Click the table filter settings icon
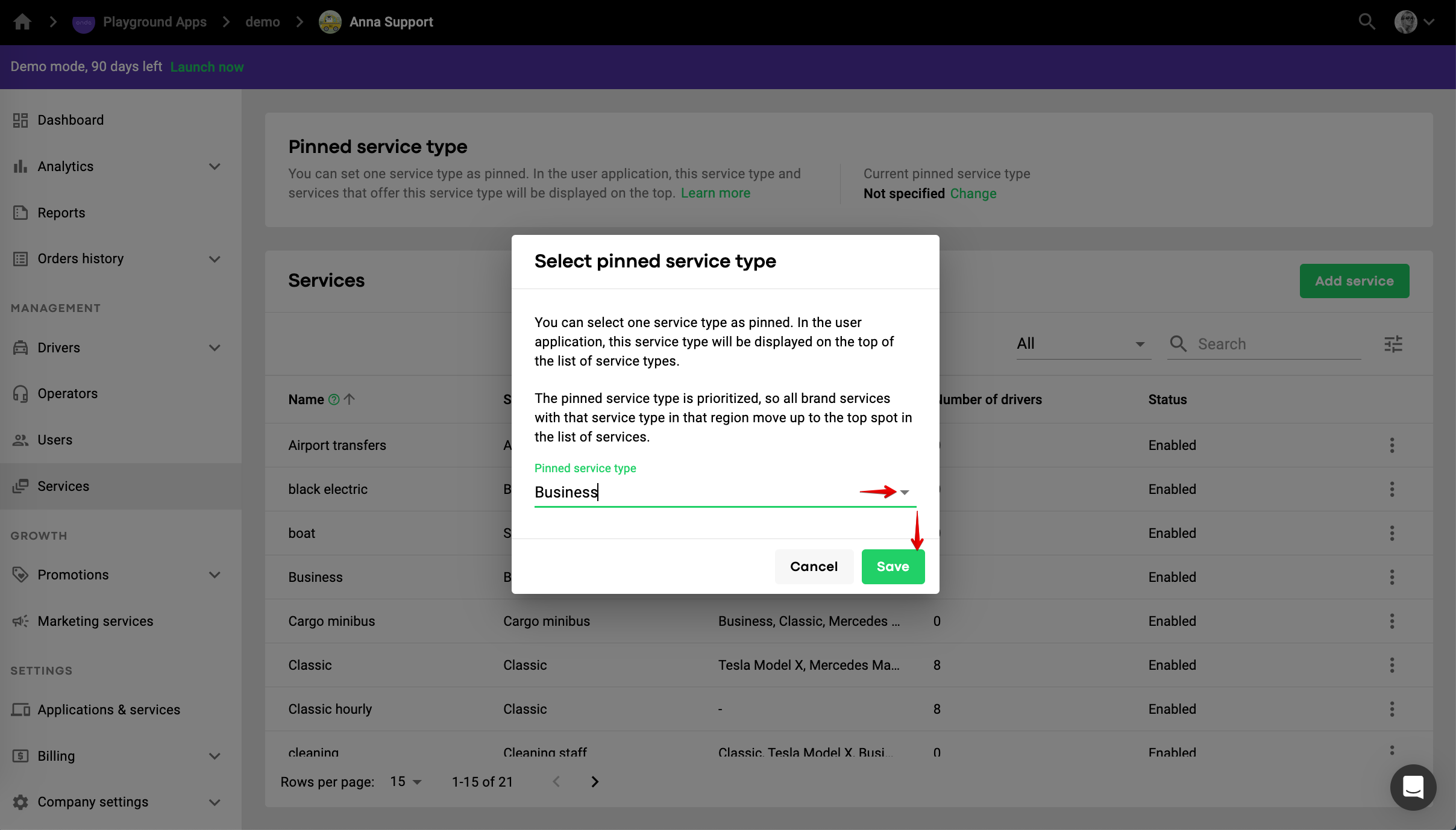This screenshot has width=1456, height=830. pos(1393,344)
